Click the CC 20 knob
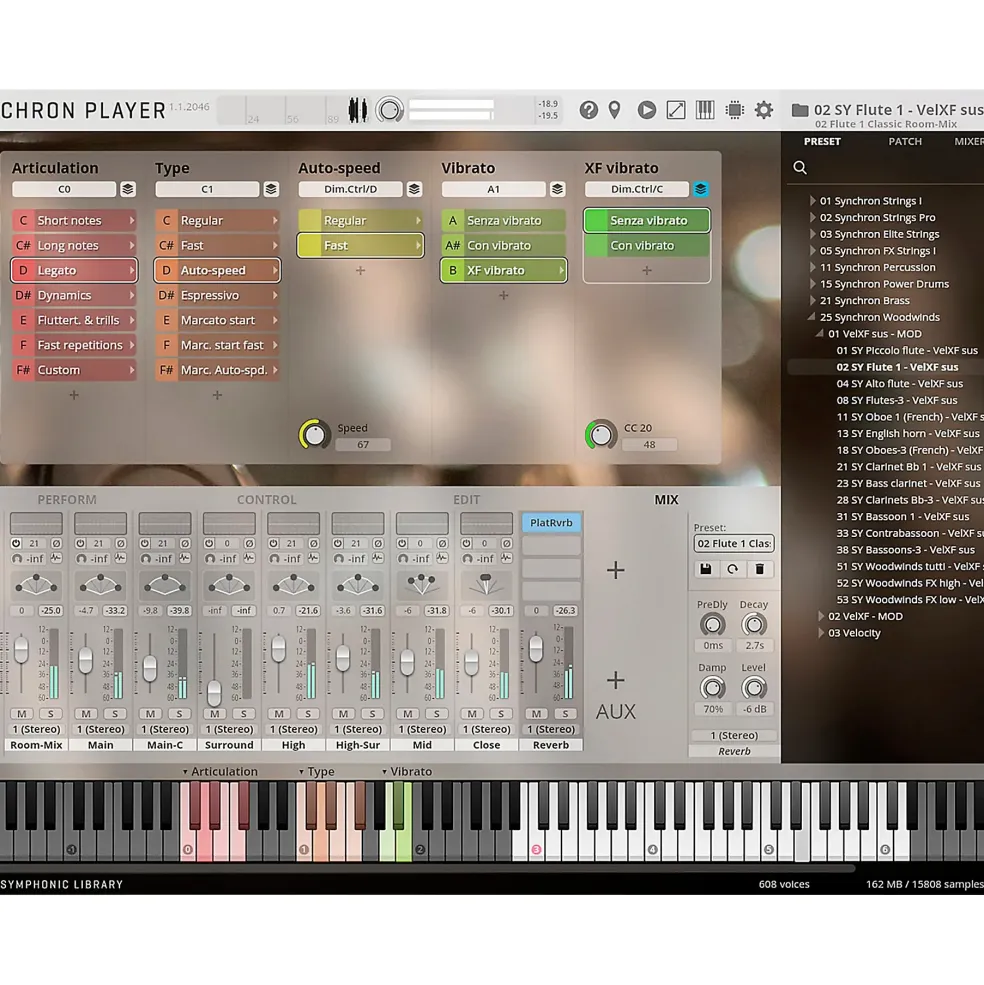This screenshot has width=984, height=985. (x=601, y=434)
